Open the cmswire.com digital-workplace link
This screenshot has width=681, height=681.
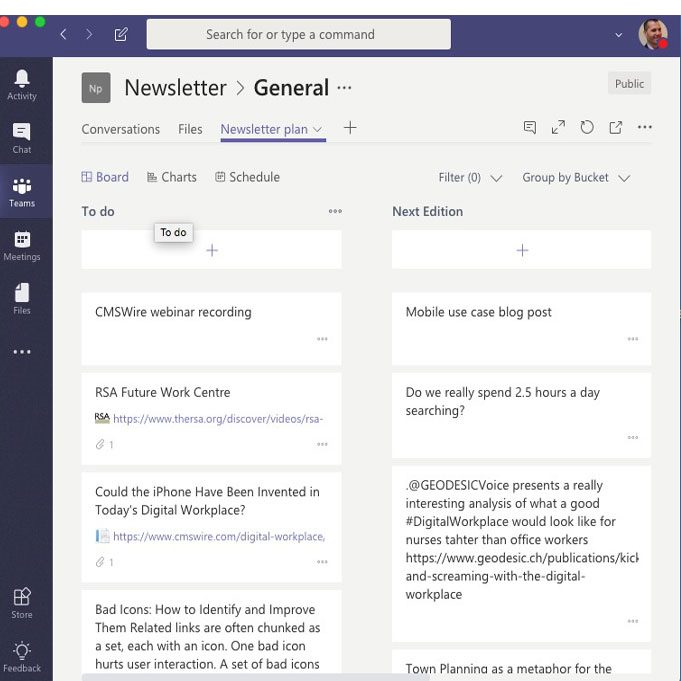pos(219,536)
